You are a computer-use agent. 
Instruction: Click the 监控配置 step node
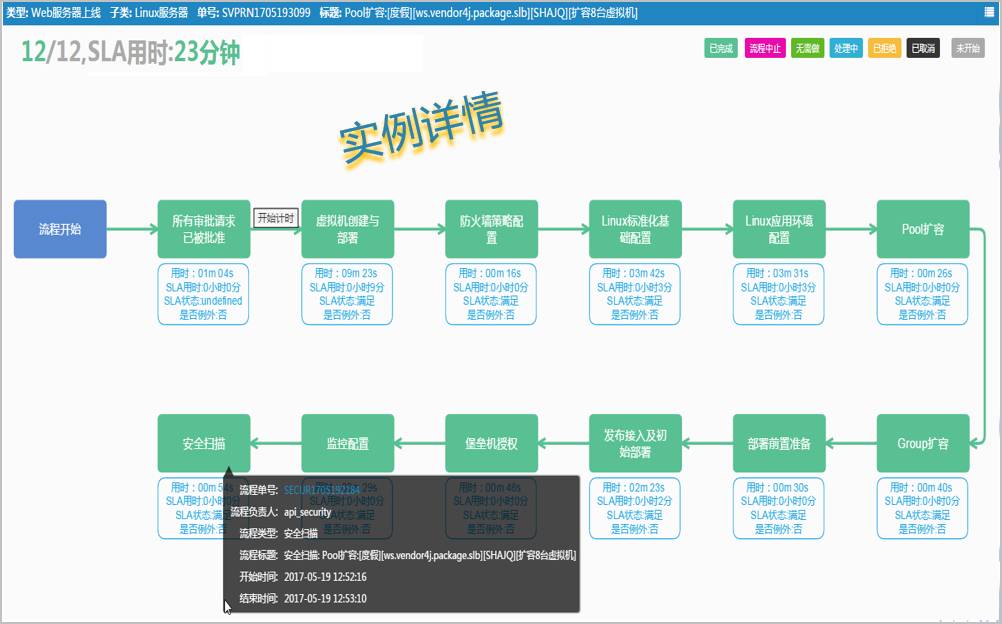348,443
